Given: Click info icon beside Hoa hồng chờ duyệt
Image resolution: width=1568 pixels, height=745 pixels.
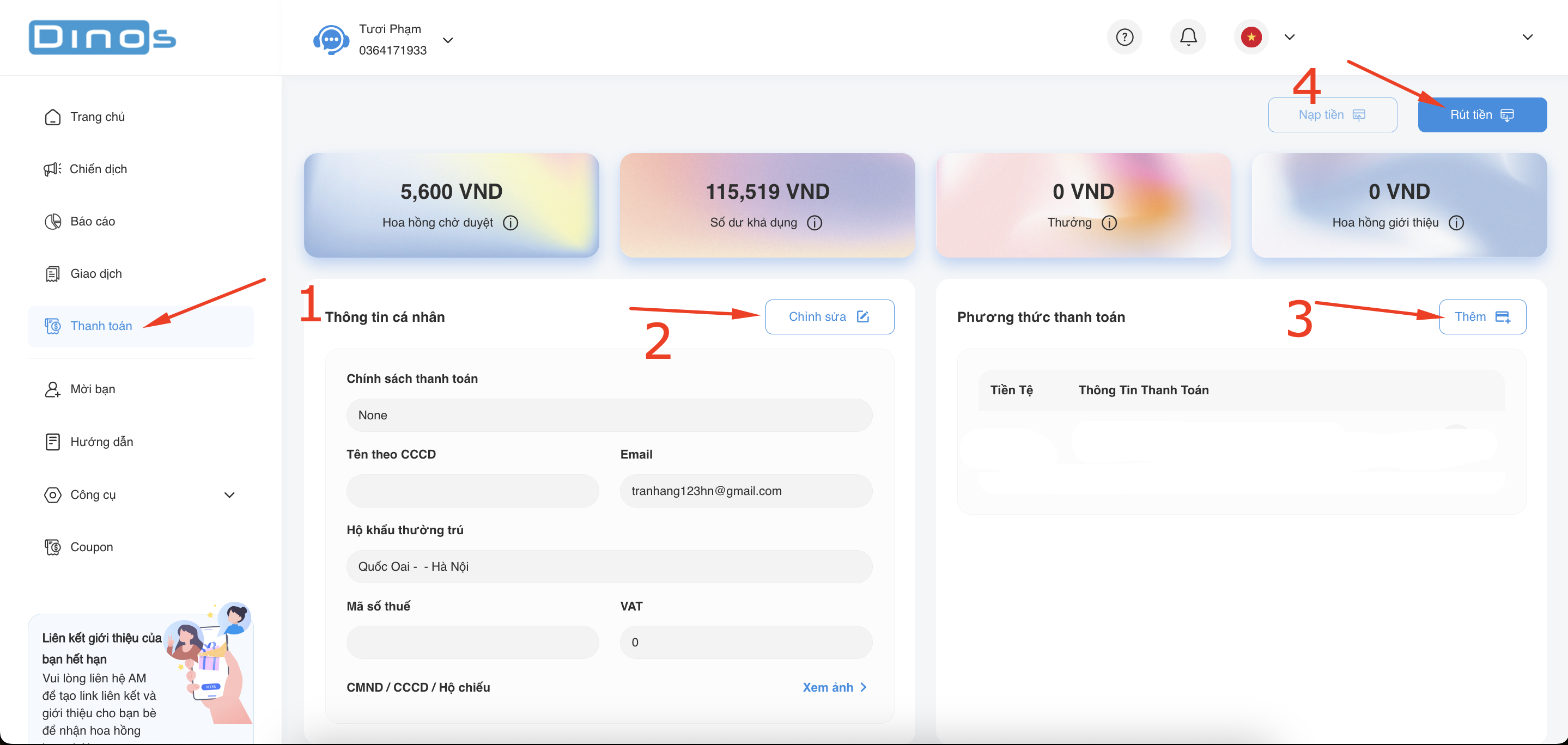Looking at the screenshot, I should pos(510,223).
